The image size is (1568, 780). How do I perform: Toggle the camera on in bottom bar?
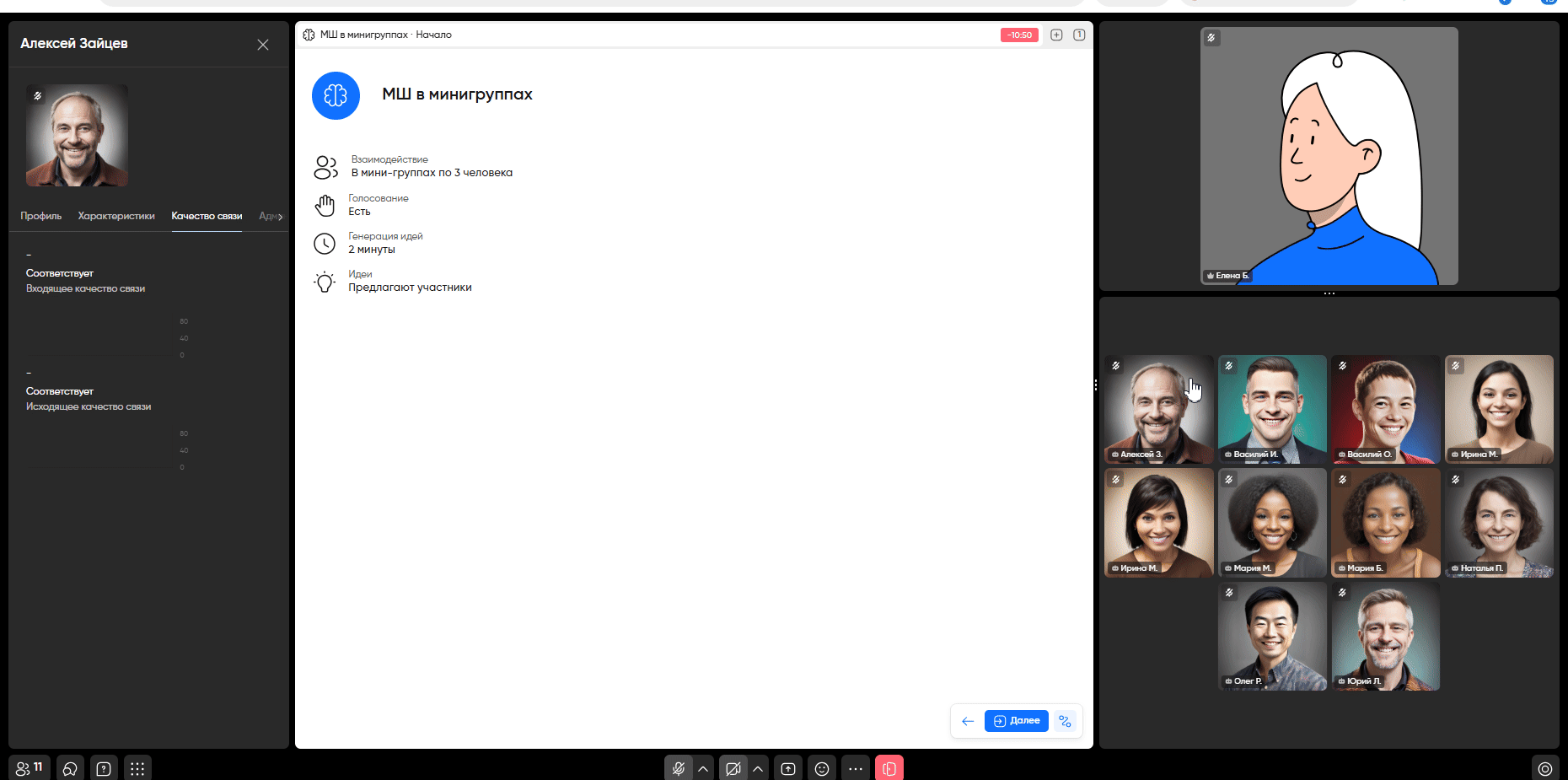[x=733, y=768]
